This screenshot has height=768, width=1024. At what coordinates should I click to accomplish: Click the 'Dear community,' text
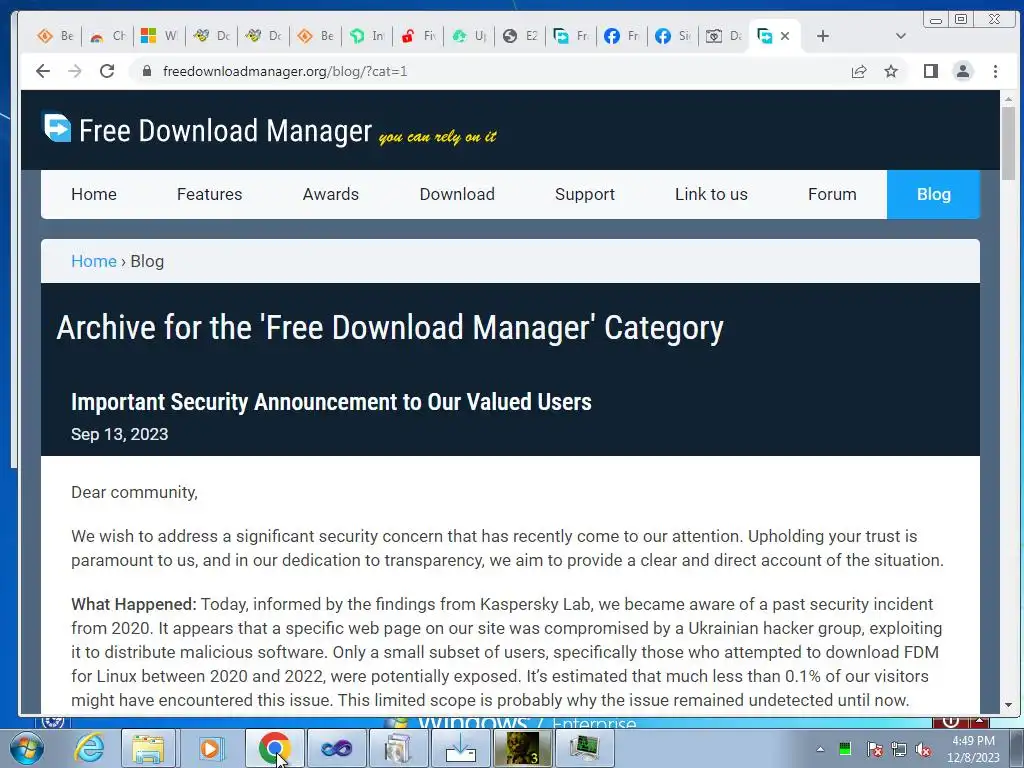[134, 492]
